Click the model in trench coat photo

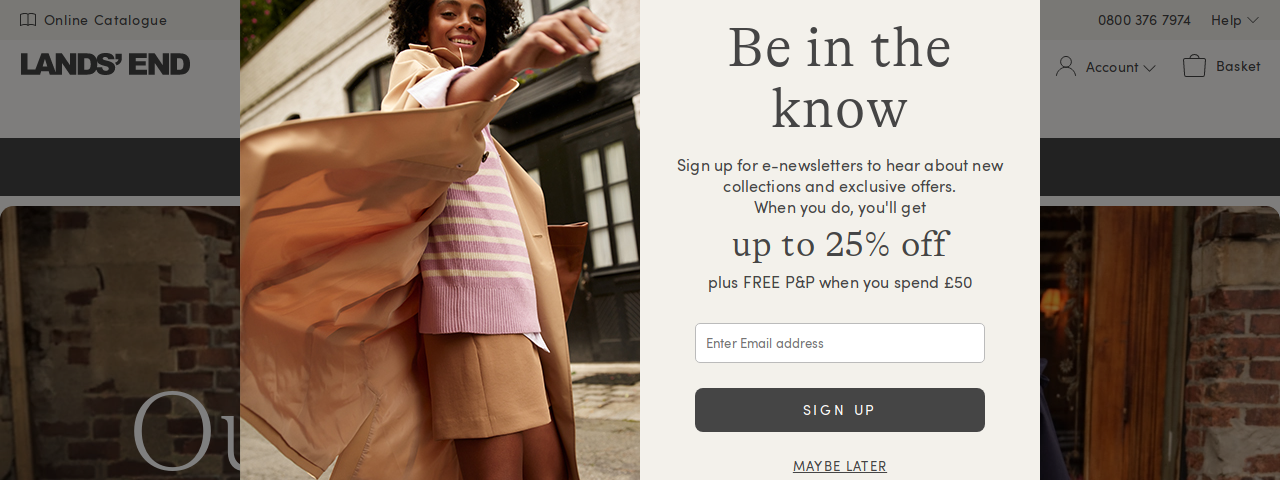pyautogui.click(x=440, y=240)
